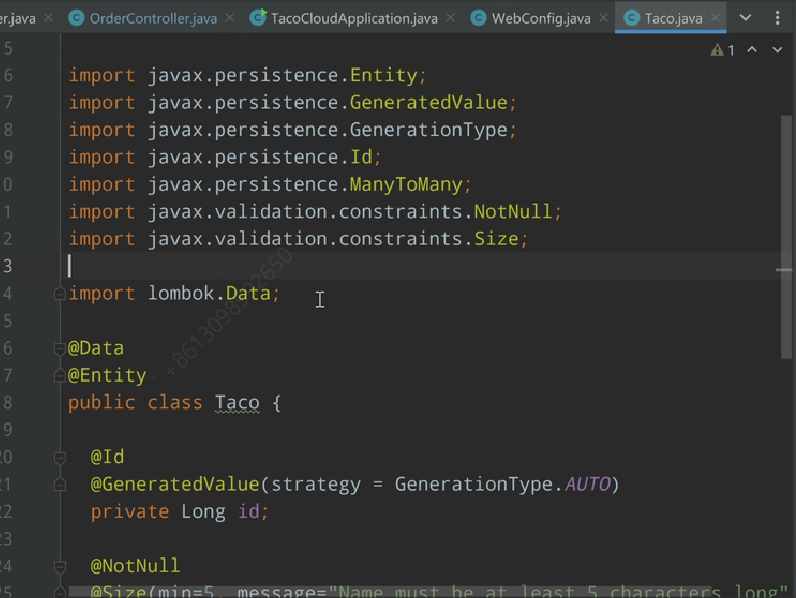The width and height of the screenshot is (796, 598).
Task: Close the Taco.java tab
Action: tap(715, 18)
